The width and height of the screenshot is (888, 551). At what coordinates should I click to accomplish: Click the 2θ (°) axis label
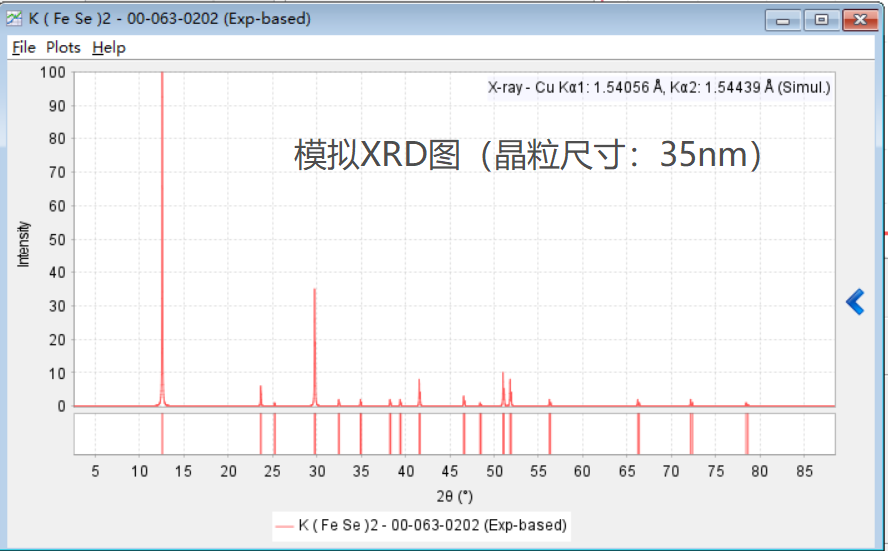[x=455, y=497]
